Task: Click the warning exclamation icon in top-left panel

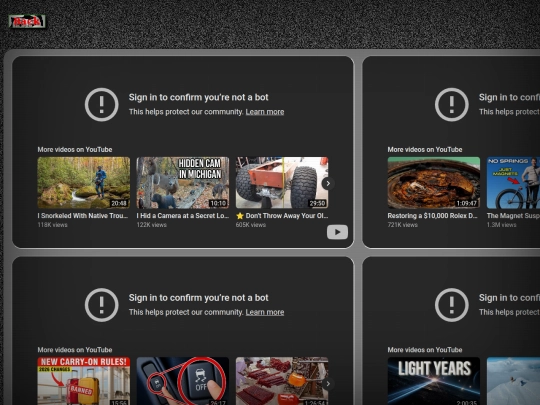Action: point(102,104)
